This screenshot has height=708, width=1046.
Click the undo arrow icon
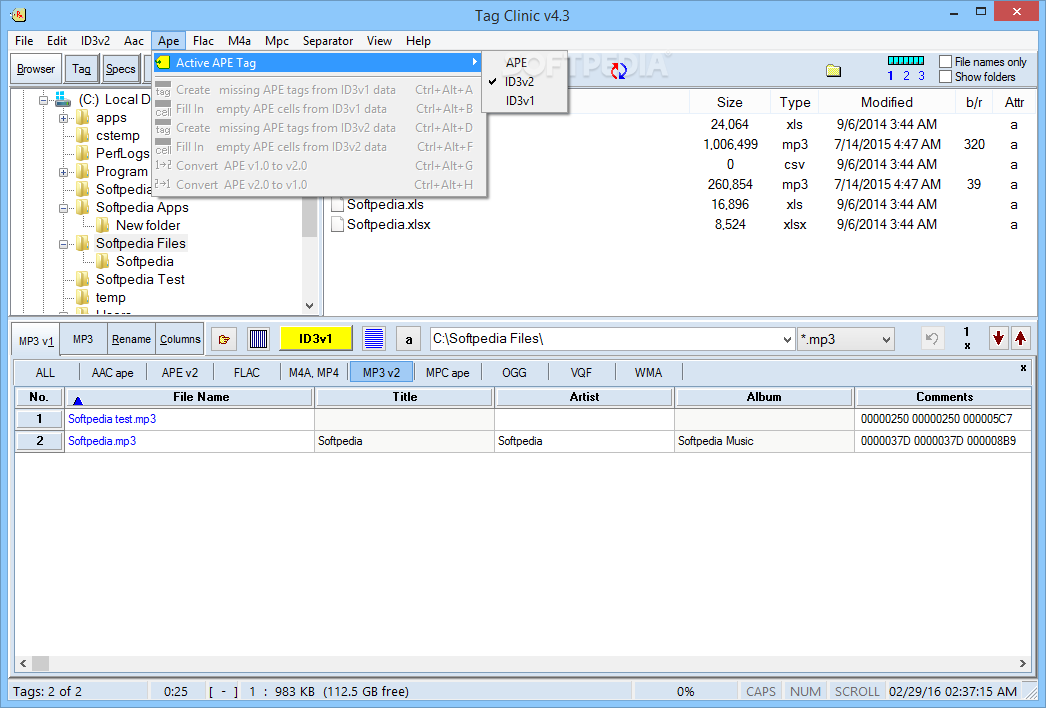(933, 339)
